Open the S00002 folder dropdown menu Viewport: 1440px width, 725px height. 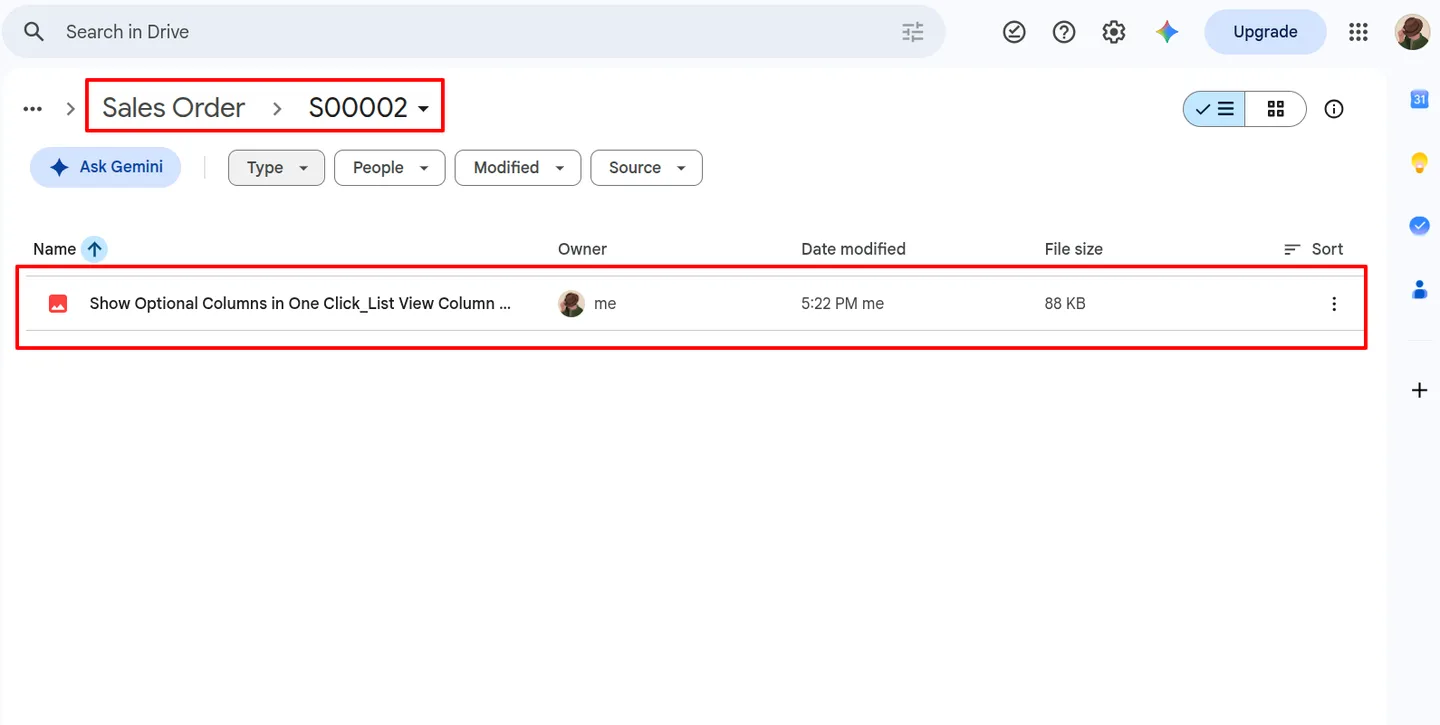pyautogui.click(x=369, y=108)
